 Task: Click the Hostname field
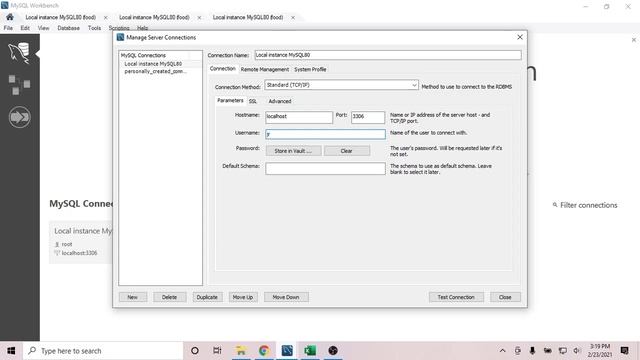click(299, 117)
